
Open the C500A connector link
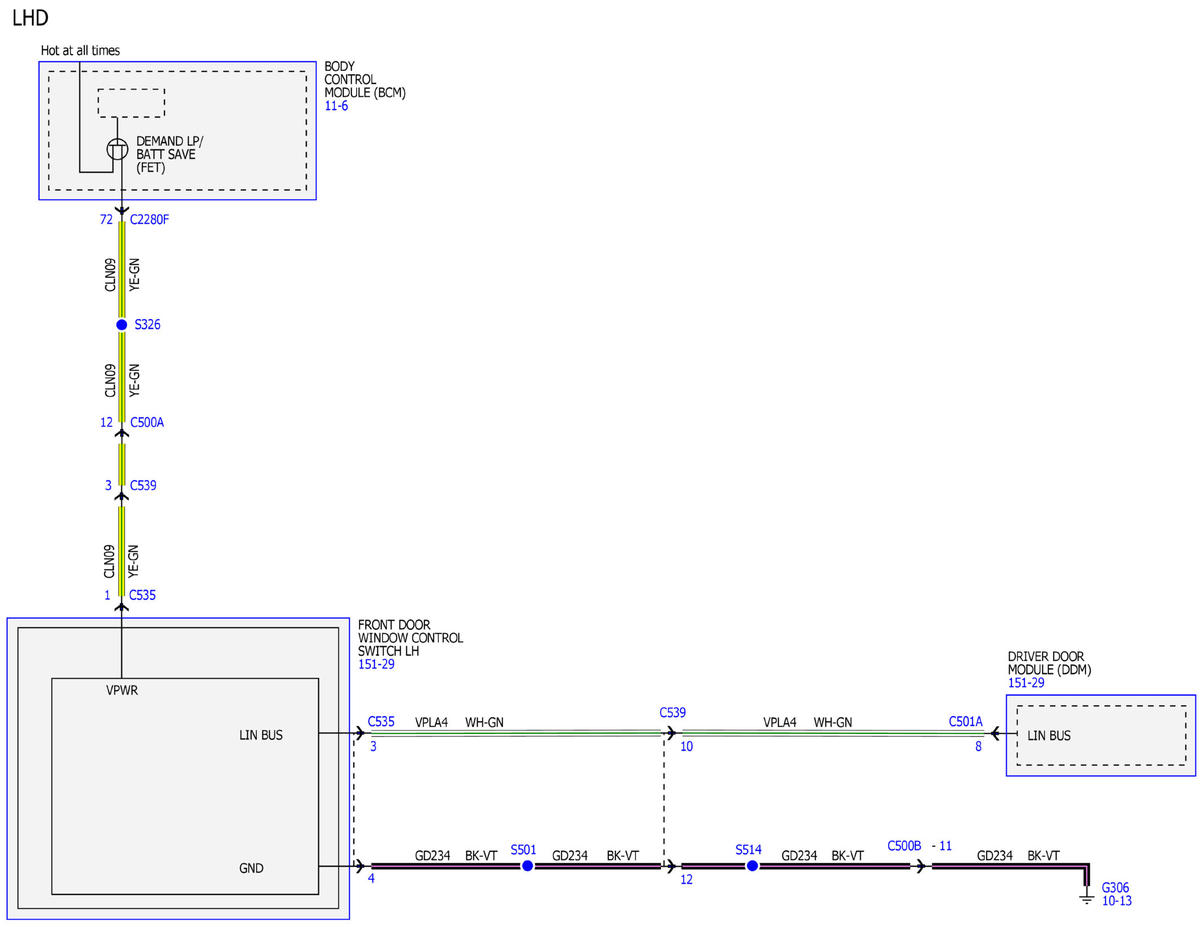tap(147, 422)
